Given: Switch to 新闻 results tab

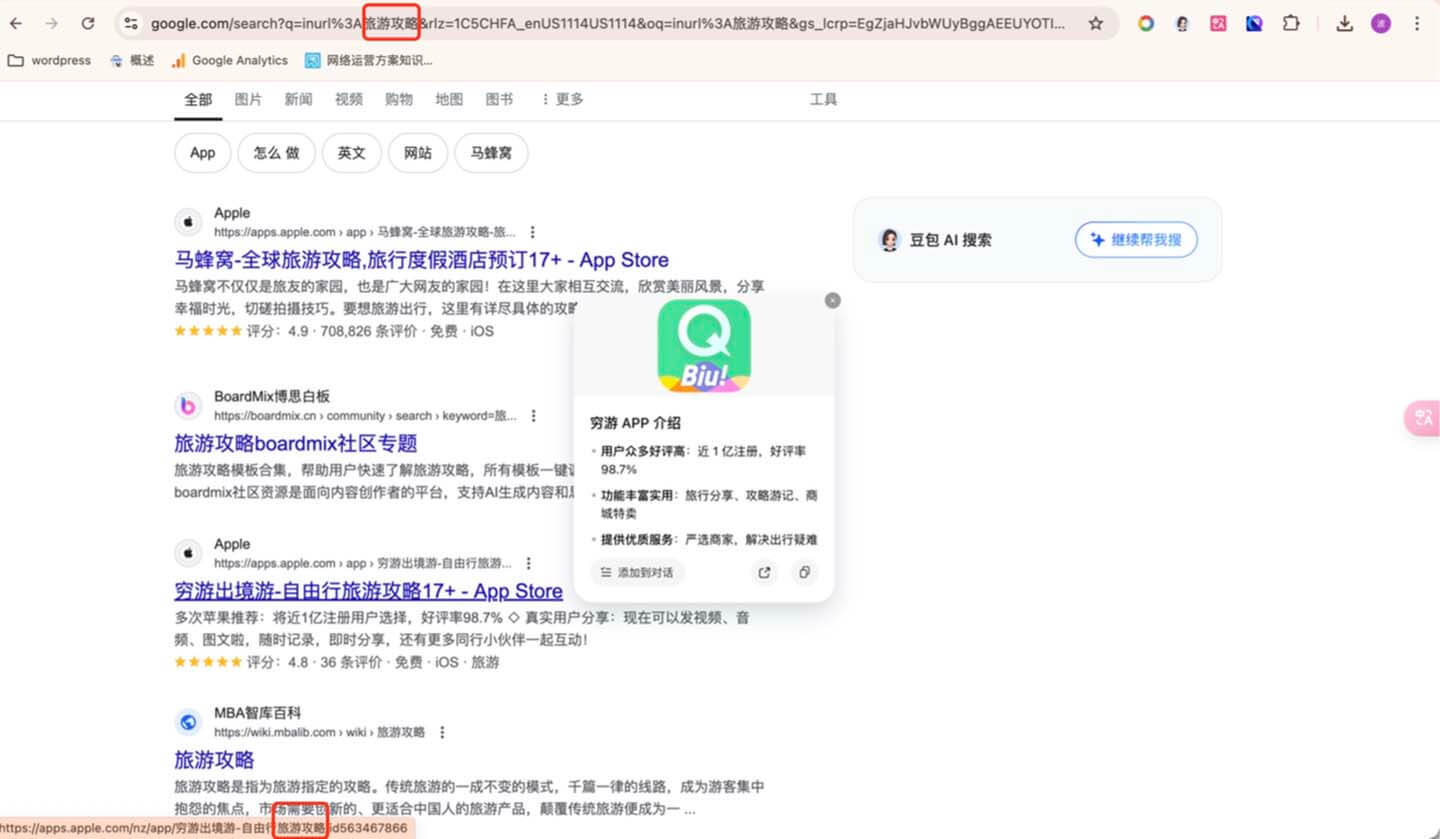Looking at the screenshot, I should [x=298, y=99].
